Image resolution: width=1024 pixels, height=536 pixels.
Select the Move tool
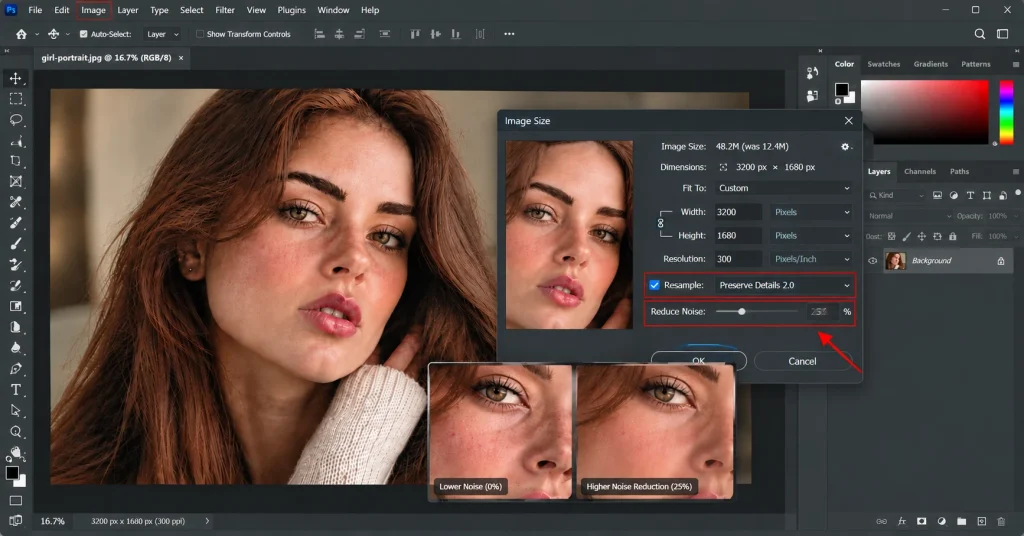[16, 78]
